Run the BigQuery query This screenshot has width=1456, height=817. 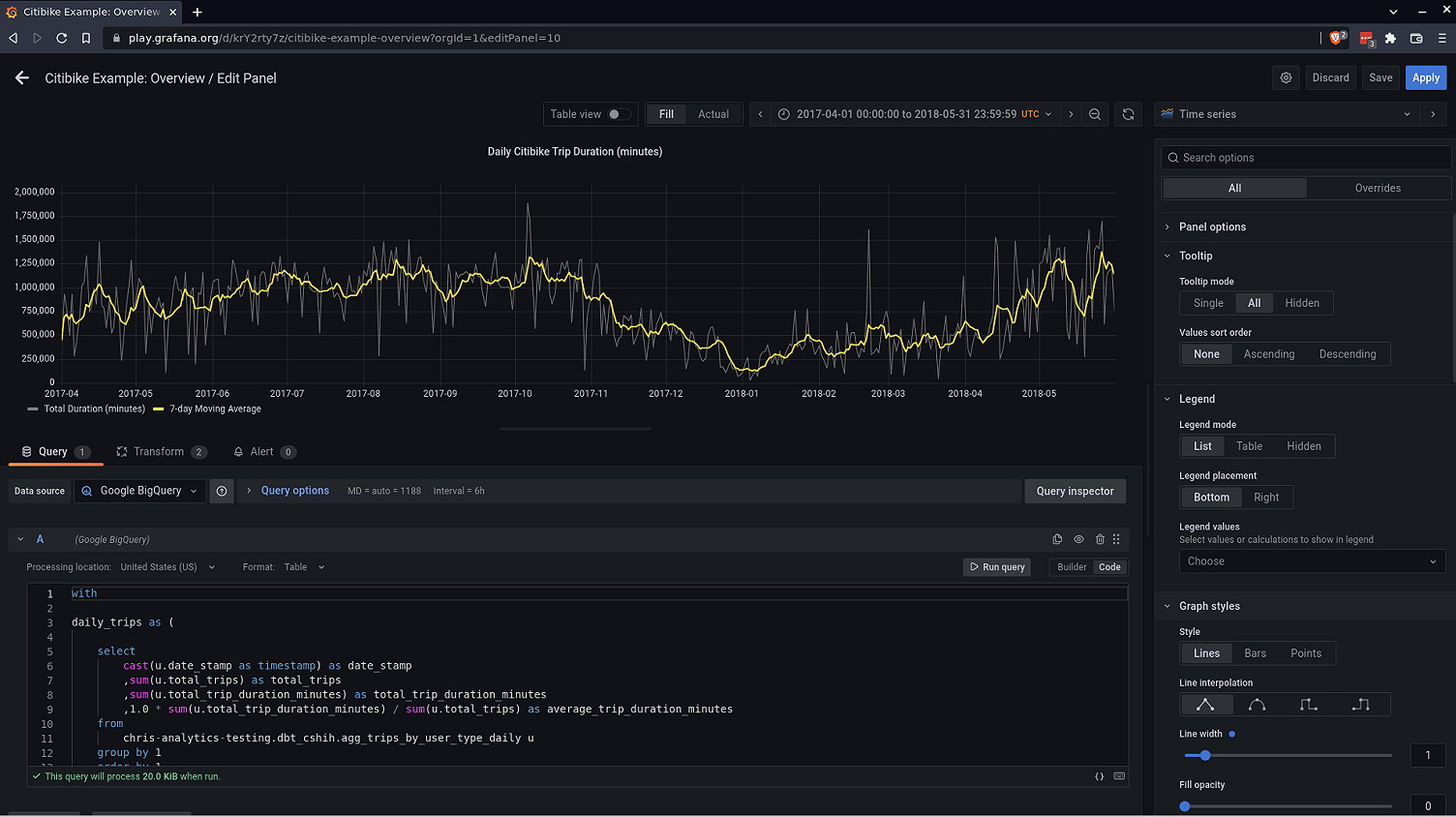tap(996, 566)
